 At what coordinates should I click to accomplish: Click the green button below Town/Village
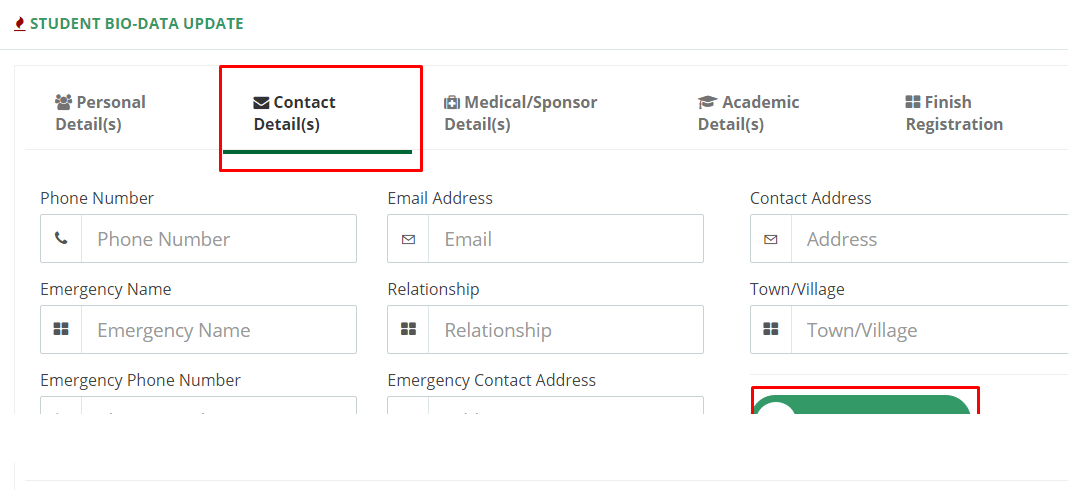862,405
